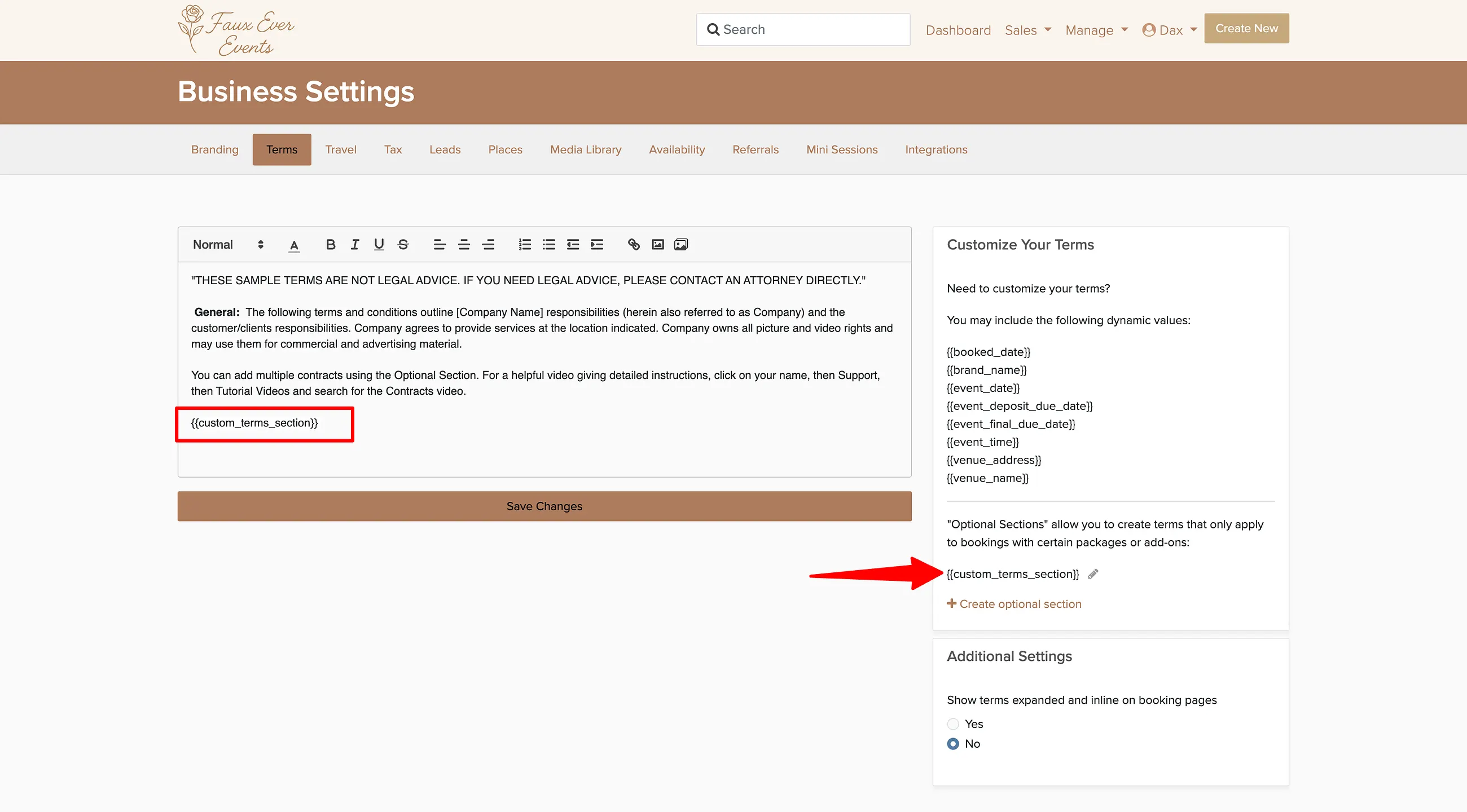Click the {{venue_name}} dynamic value
This screenshot has width=1467, height=812.
(987, 478)
